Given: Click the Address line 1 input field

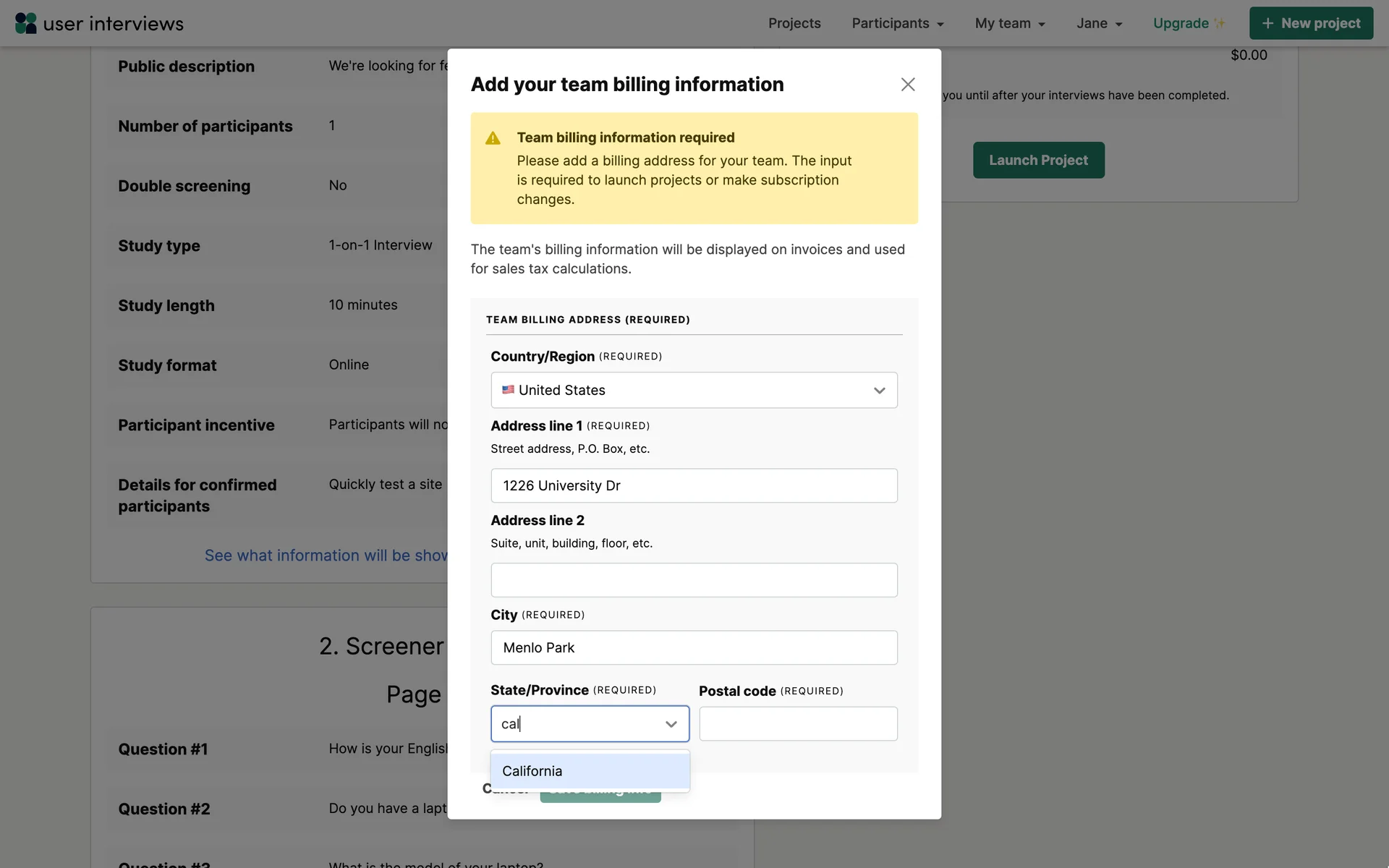Looking at the screenshot, I should point(694,486).
